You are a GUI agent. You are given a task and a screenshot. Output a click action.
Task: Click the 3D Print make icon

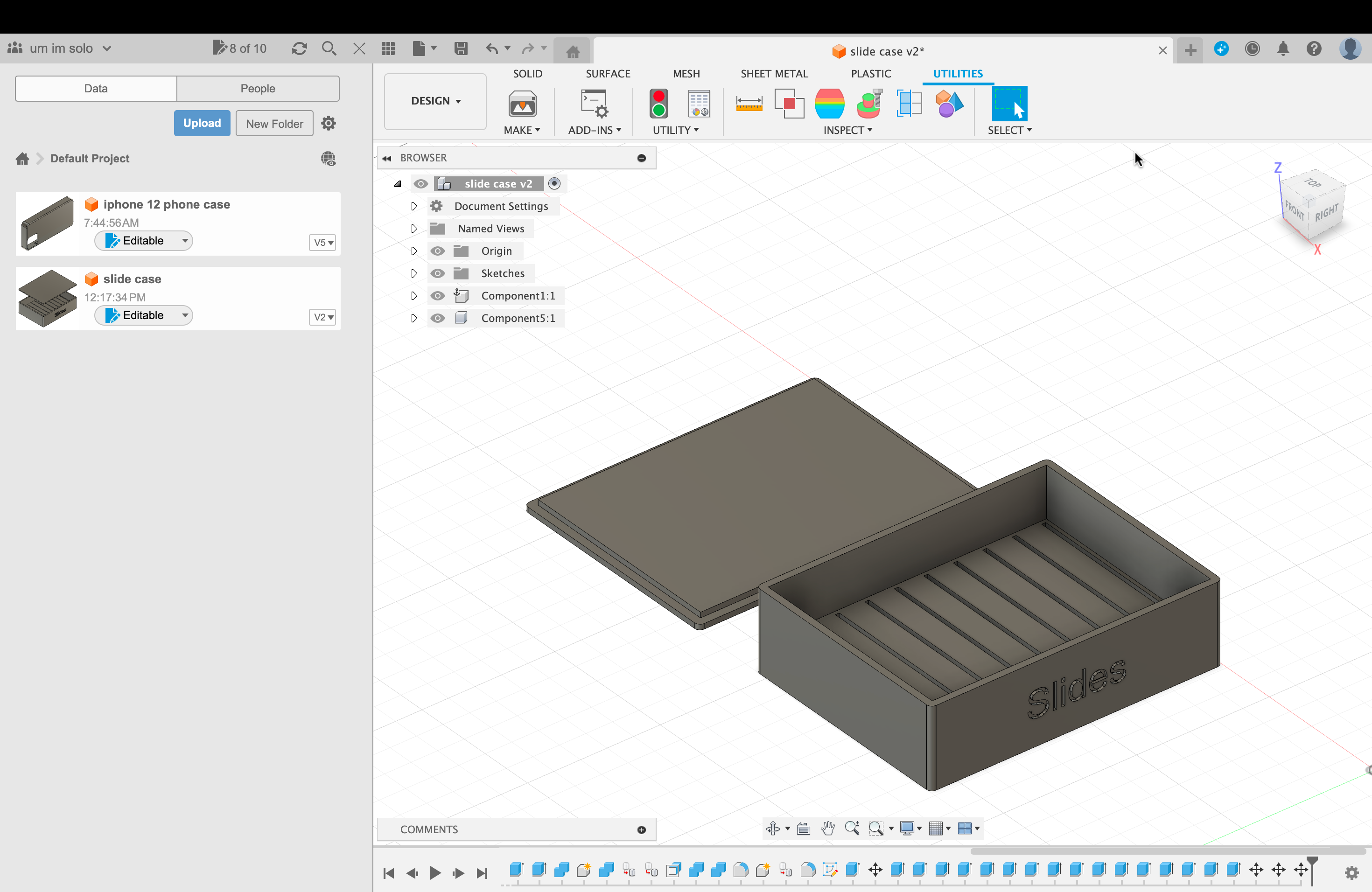(x=522, y=104)
